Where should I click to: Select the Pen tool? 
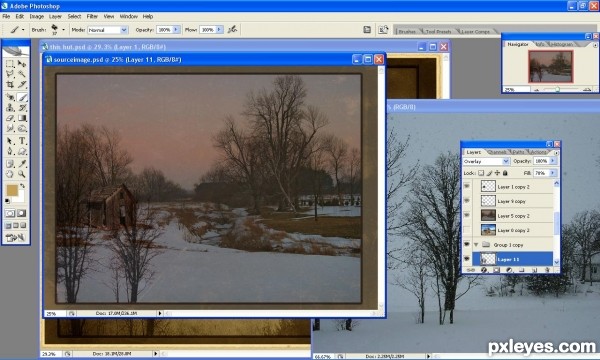point(10,152)
